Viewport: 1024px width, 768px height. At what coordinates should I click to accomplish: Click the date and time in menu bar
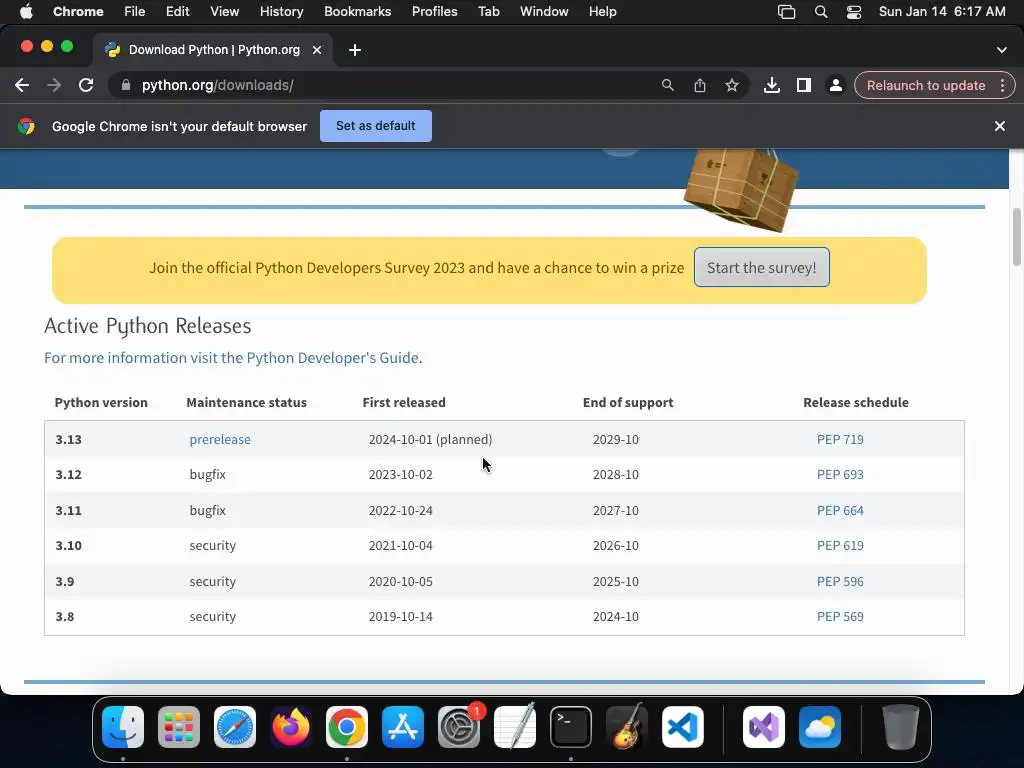click(x=942, y=12)
